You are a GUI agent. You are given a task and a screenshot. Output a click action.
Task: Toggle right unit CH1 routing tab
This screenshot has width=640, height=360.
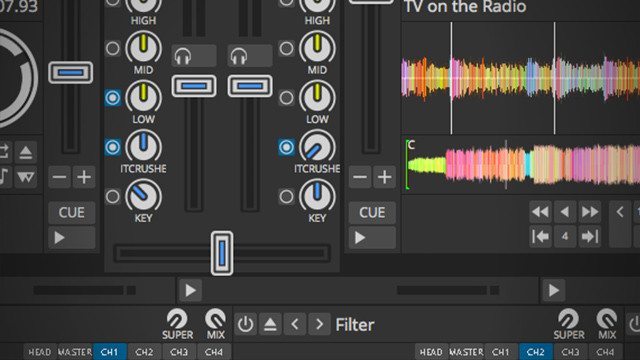coord(501,352)
